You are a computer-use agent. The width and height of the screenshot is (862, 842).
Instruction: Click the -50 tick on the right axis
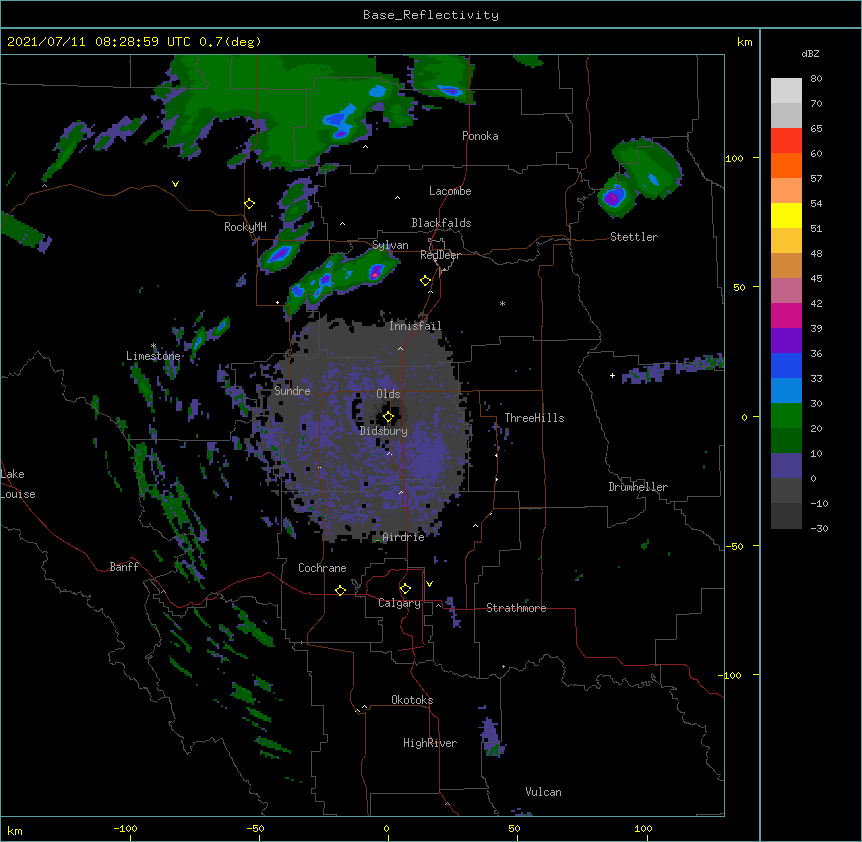(x=734, y=546)
